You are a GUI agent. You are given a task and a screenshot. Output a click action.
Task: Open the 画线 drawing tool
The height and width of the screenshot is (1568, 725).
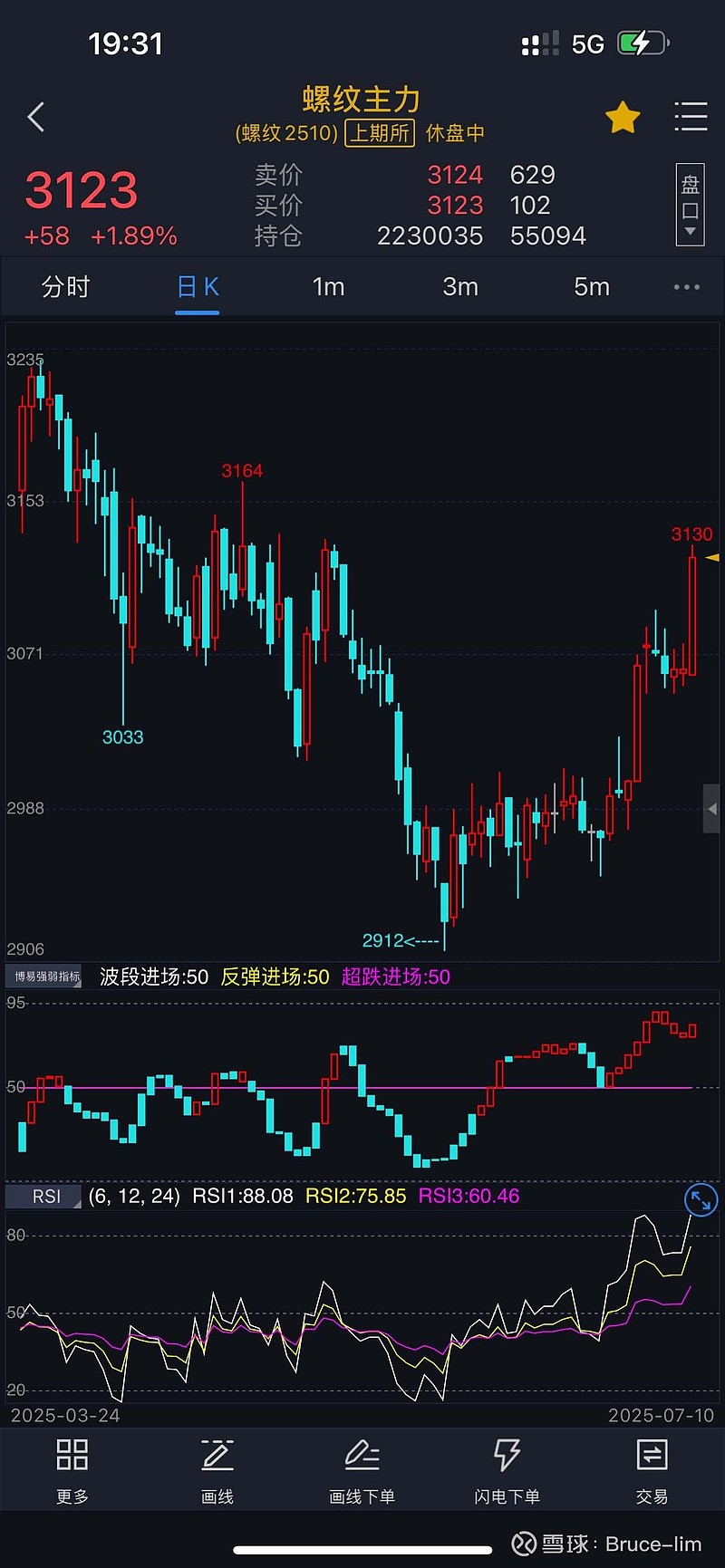click(x=217, y=1471)
